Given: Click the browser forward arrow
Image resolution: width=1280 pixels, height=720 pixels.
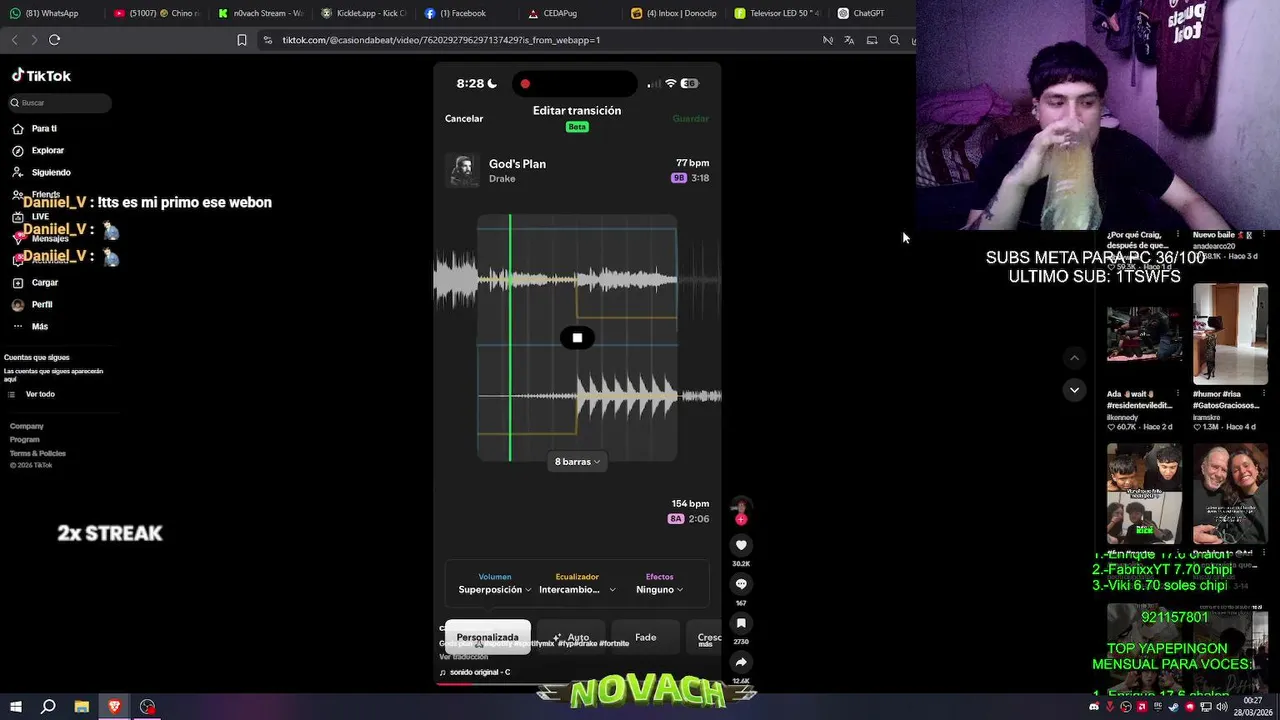Looking at the screenshot, I should pos(34,40).
